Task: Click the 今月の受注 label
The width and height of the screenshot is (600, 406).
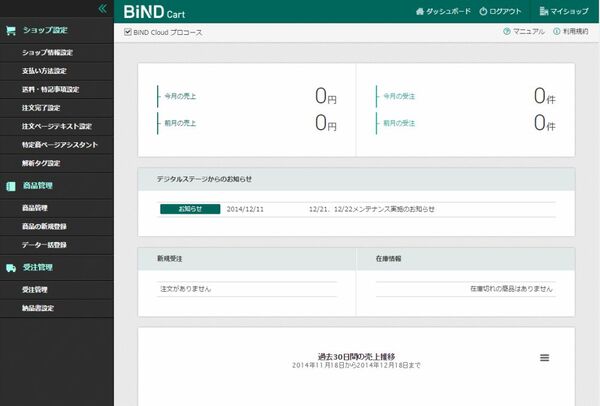Action: click(399, 96)
